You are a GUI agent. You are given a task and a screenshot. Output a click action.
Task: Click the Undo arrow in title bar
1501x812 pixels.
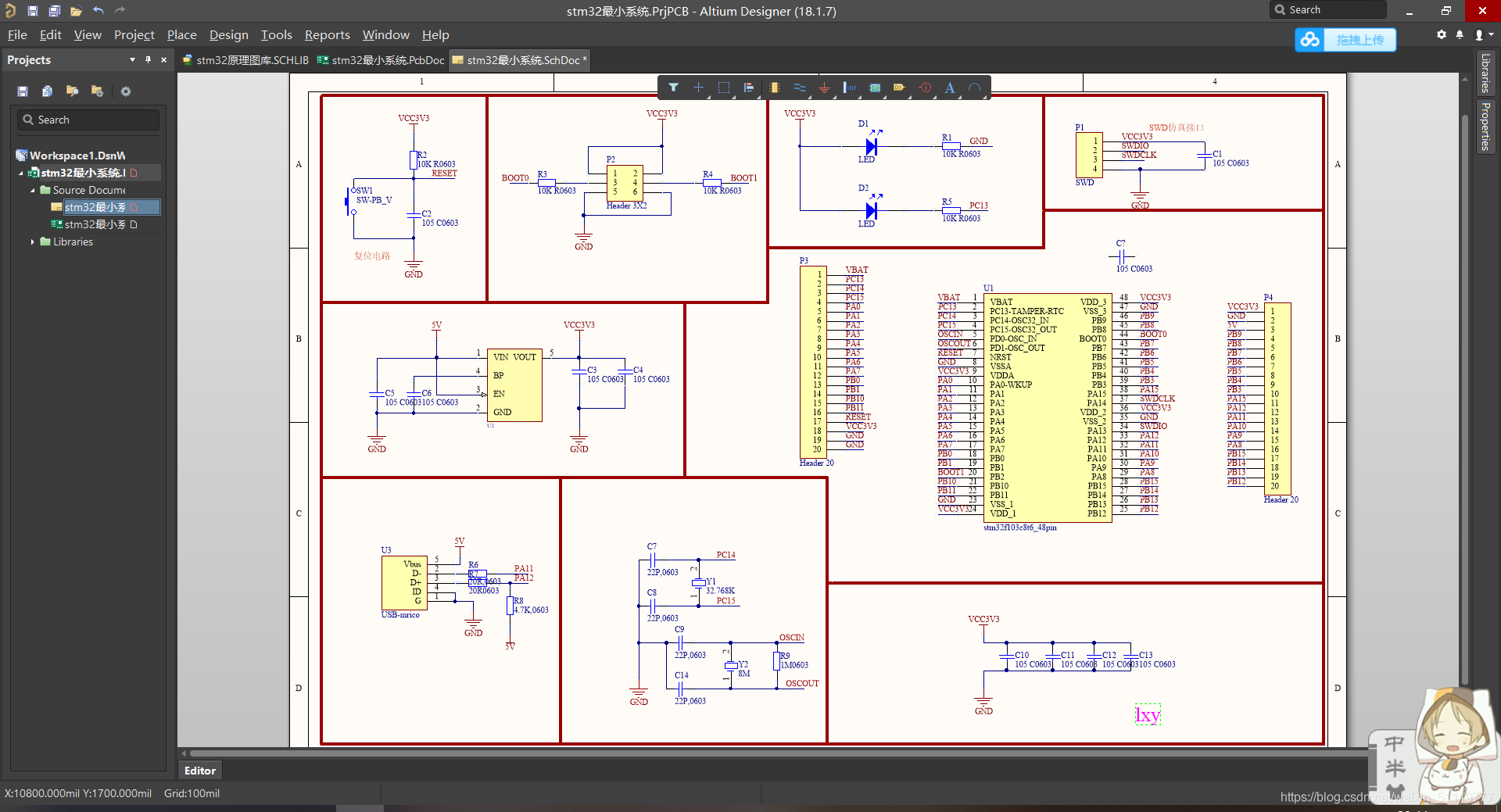[99, 11]
